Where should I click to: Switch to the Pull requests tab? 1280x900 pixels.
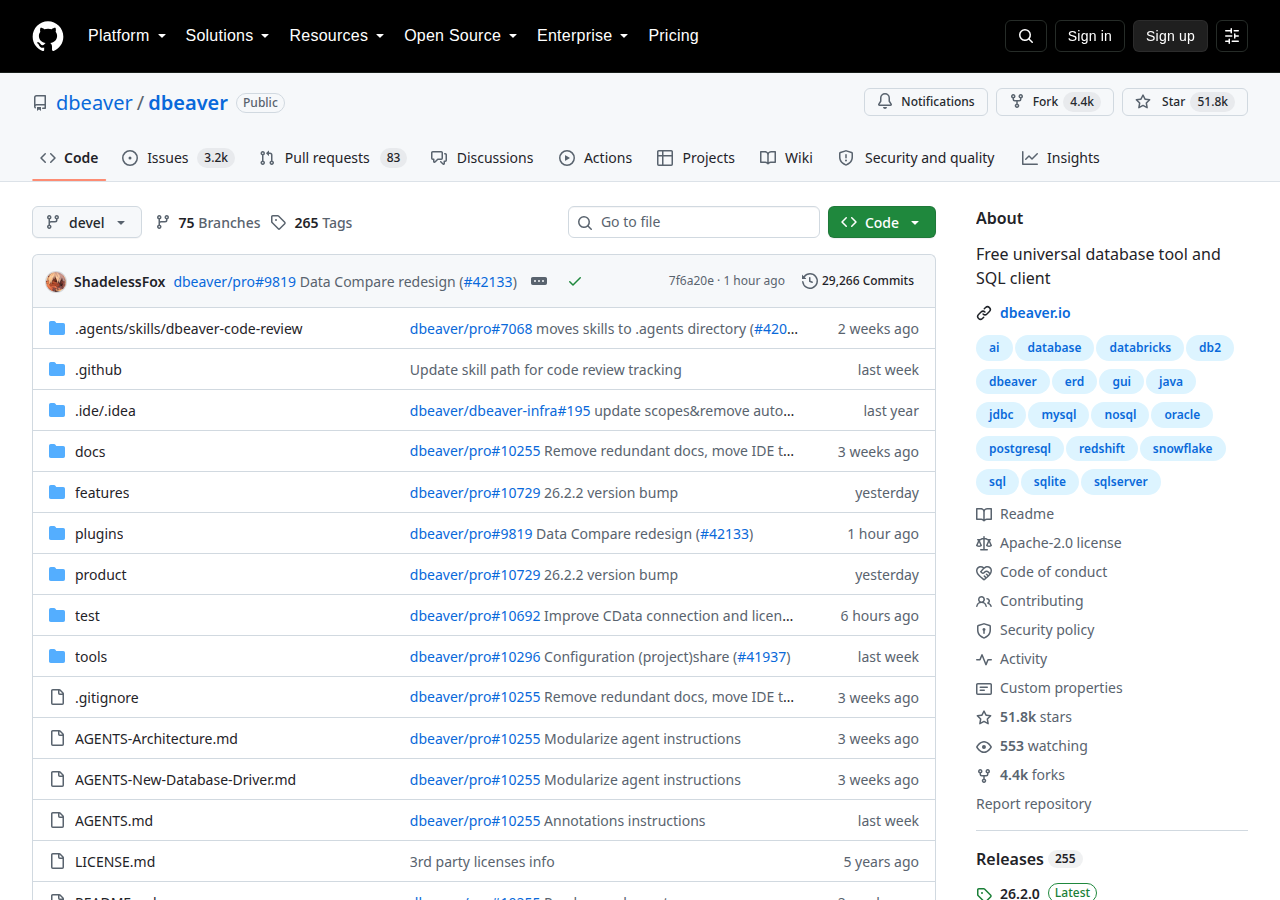click(332, 158)
